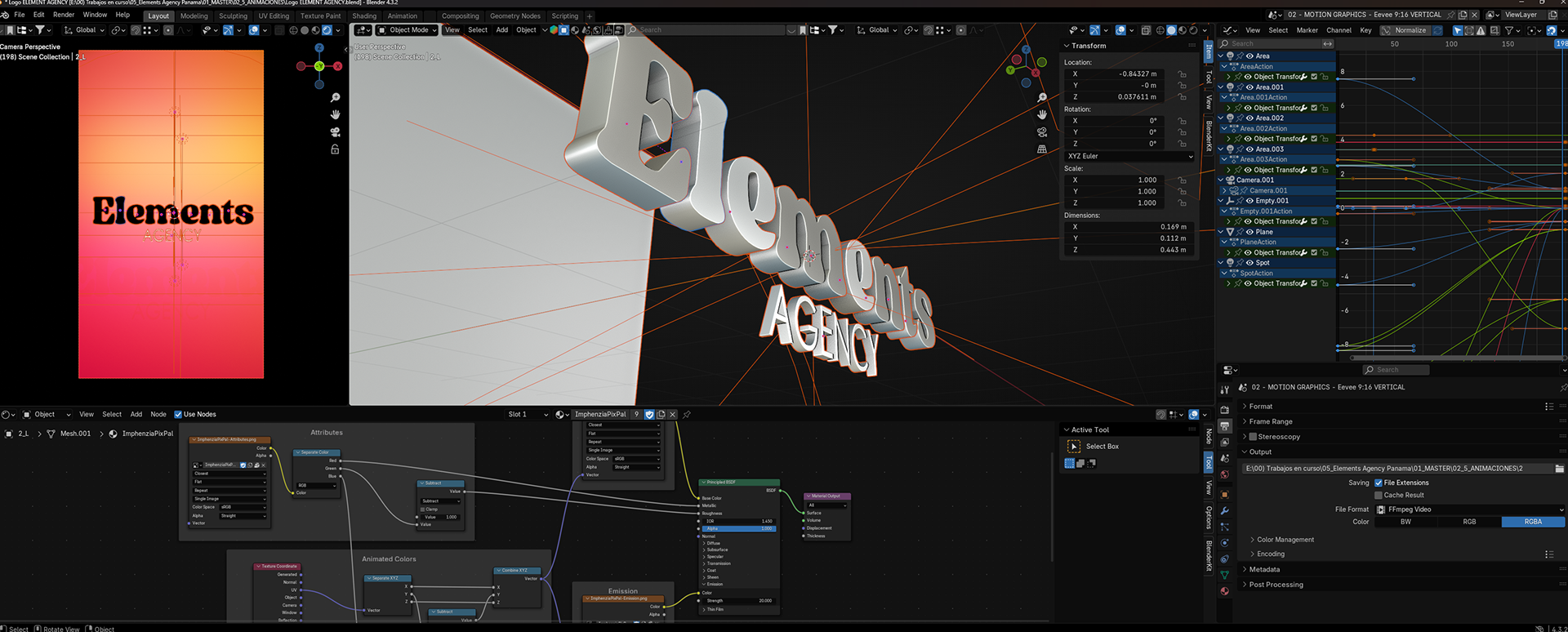
Task: Open the World properties tab icon
Action: [1224, 474]
